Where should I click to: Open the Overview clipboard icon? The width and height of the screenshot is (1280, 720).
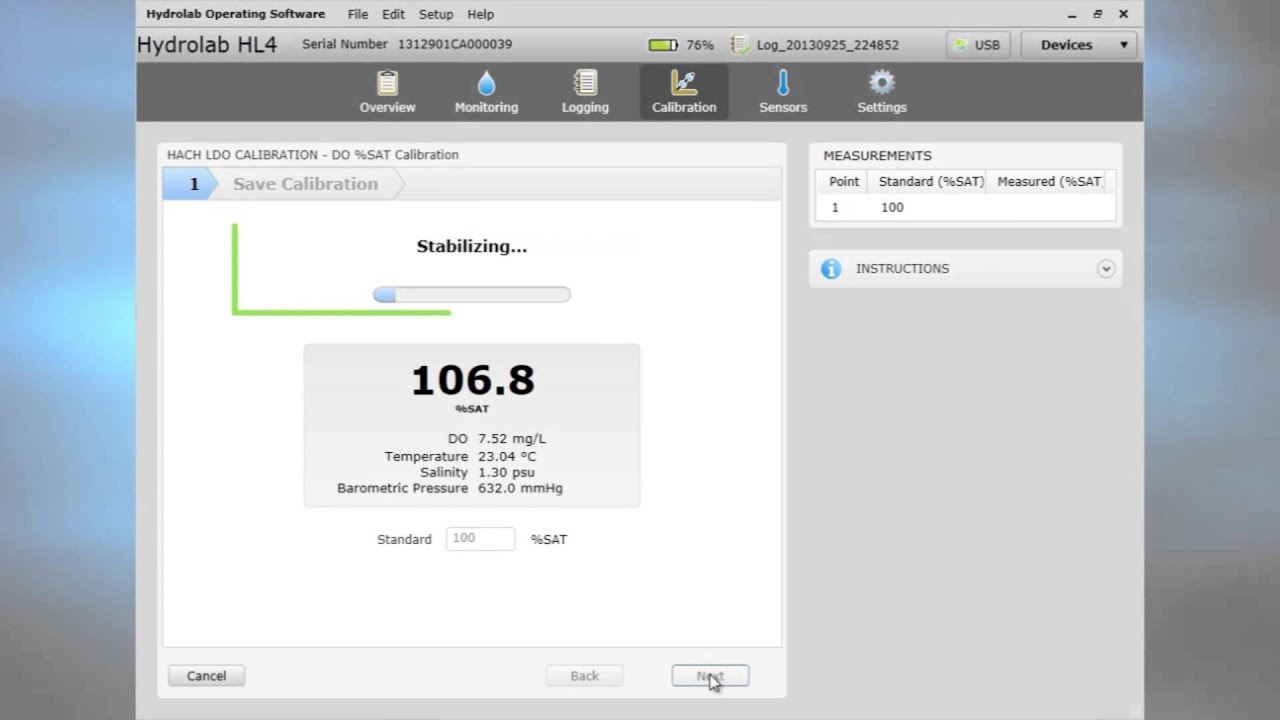tap(387, 82)
